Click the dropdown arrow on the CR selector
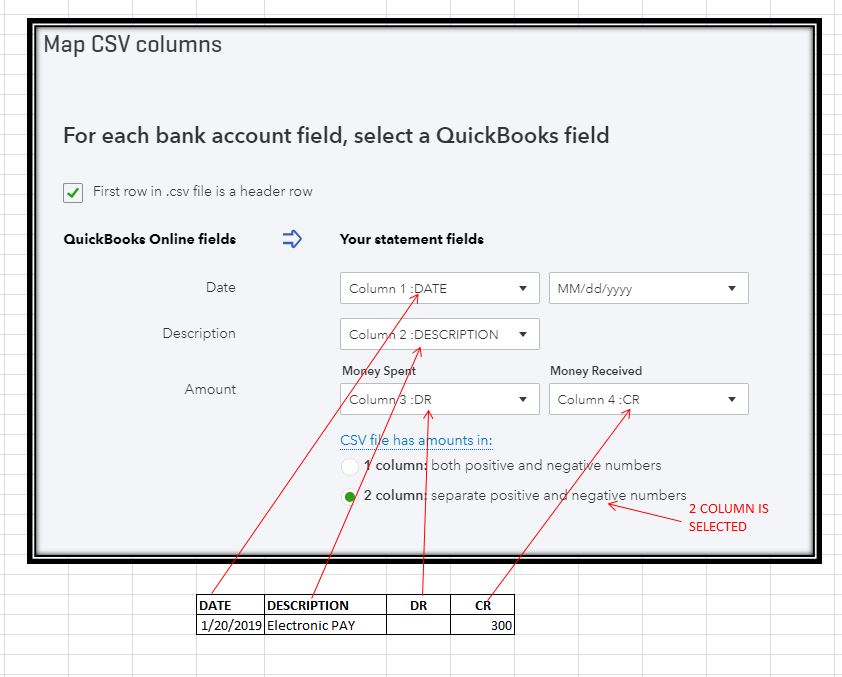The height and width of the screenshot is (677, 842). [x=733, y=398]
